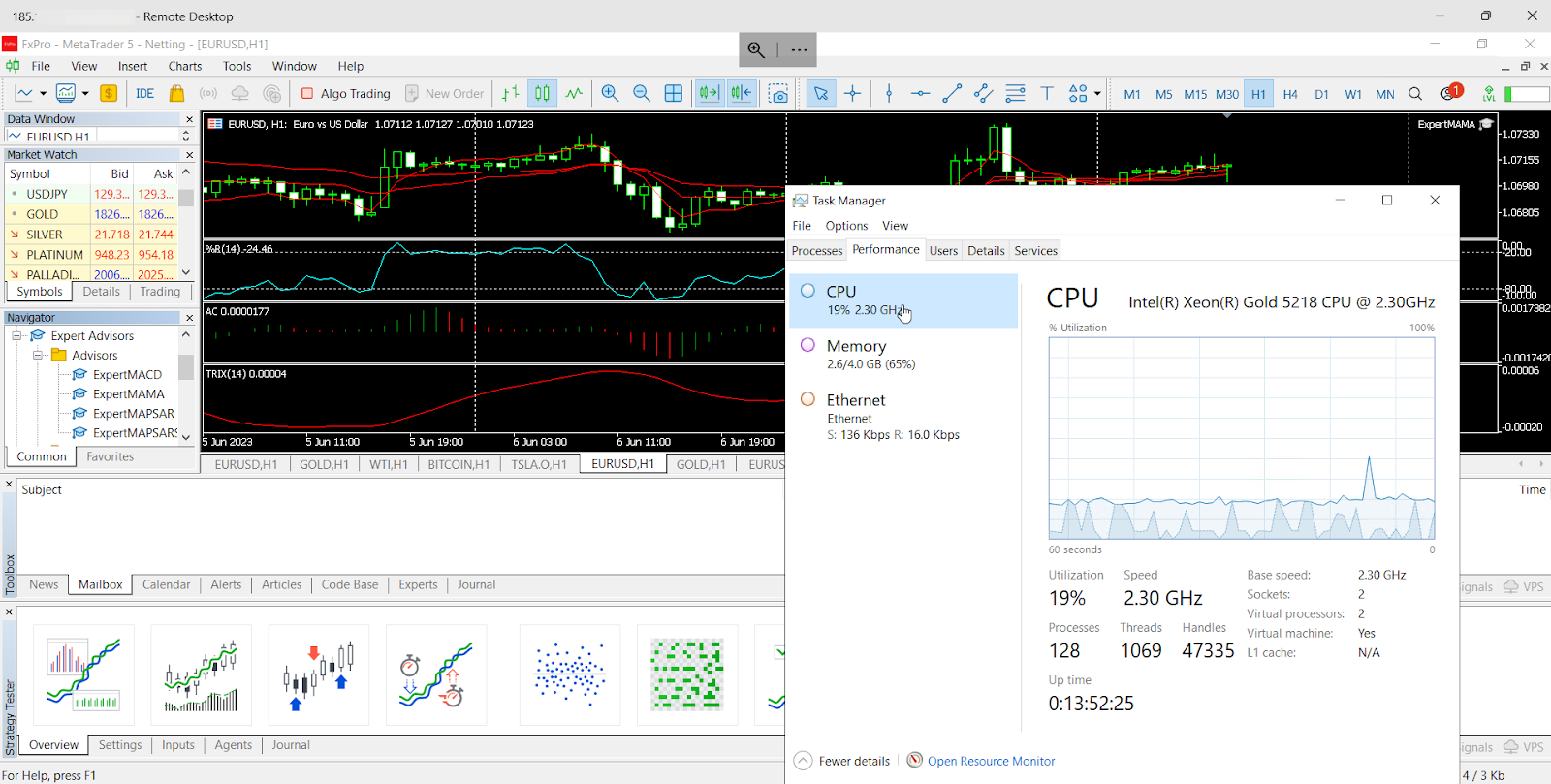Screen dimensions: 1551x784
Task: Collapse the Advisors folder node
Action: click(38, 356)
